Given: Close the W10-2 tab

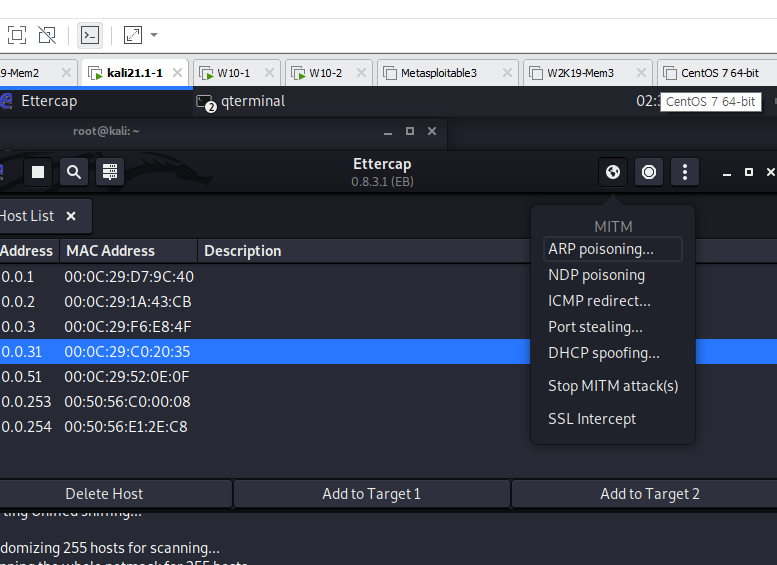Looking at the screenshot, I should click(362, 73).
